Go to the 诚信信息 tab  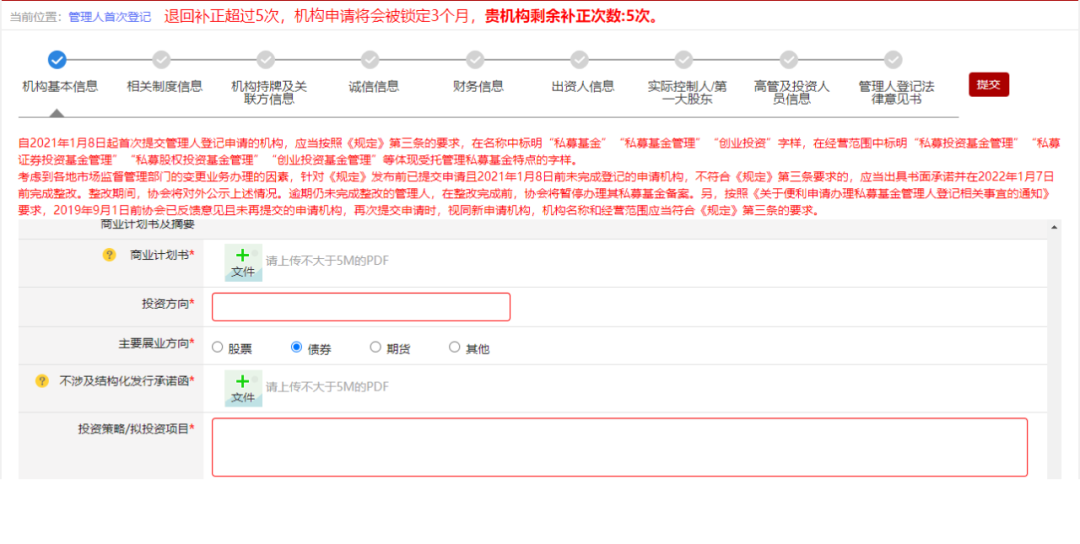(373, 87)
